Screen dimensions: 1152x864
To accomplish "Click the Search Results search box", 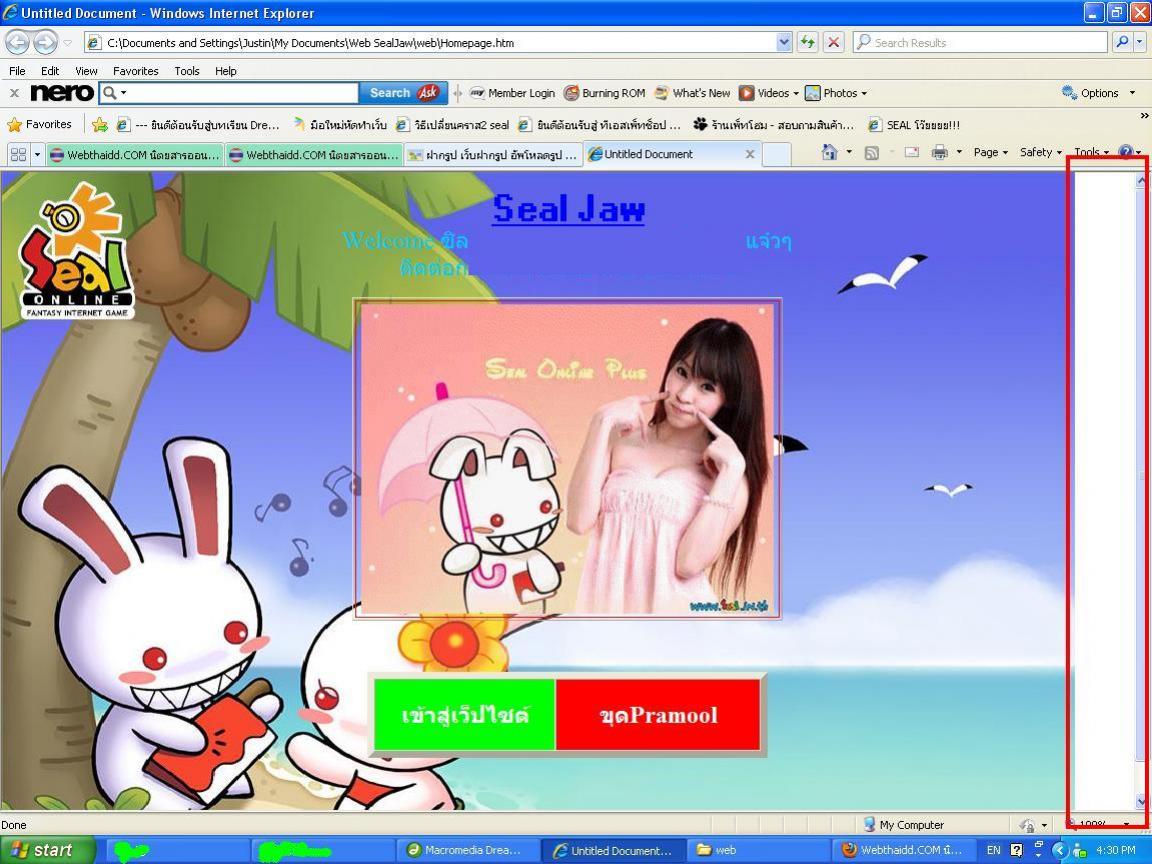I will (981, 43).
